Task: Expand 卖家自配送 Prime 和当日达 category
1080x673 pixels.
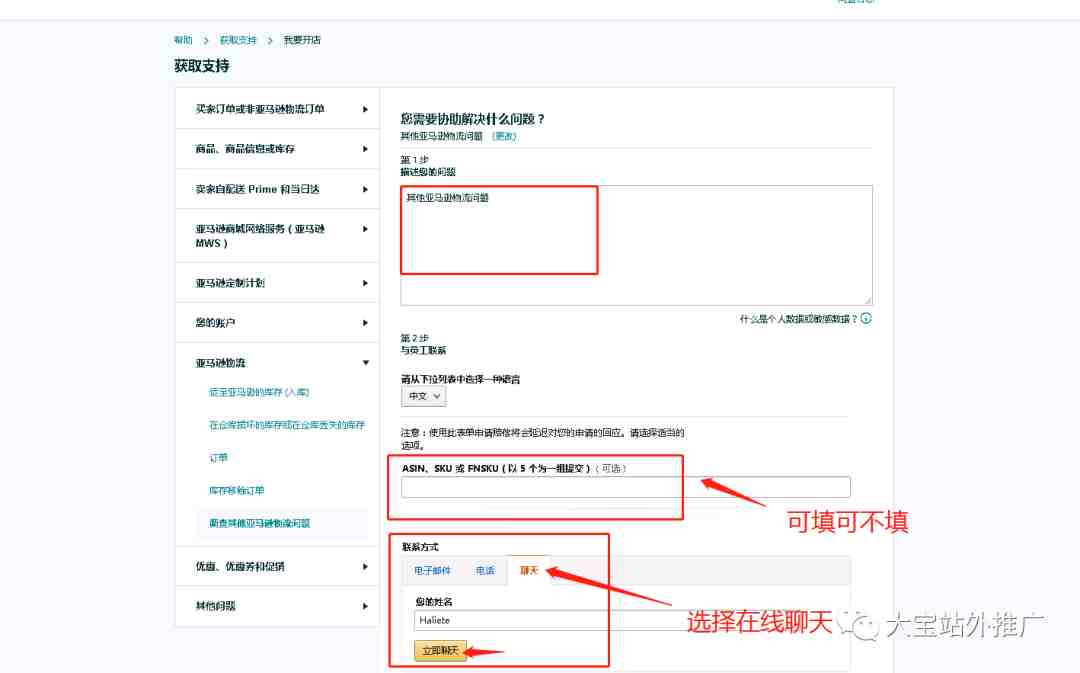Action: click(x=277, y=189)
